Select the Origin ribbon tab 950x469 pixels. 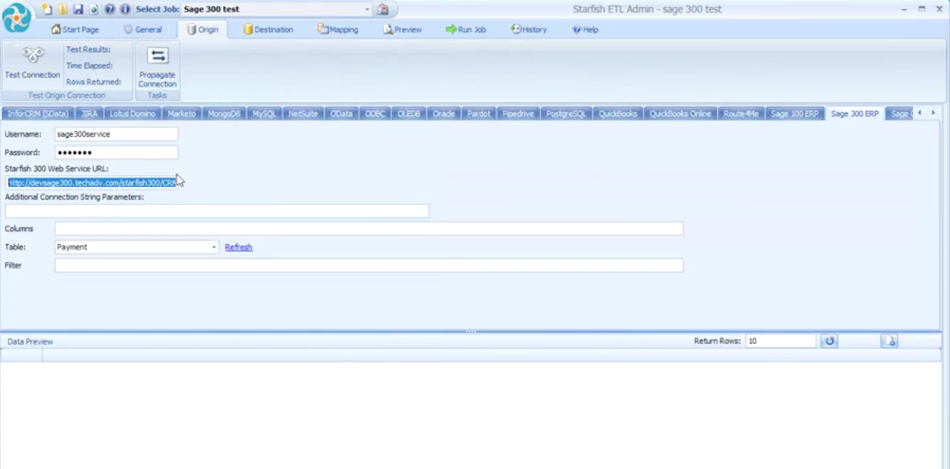(x=202, y=29)
